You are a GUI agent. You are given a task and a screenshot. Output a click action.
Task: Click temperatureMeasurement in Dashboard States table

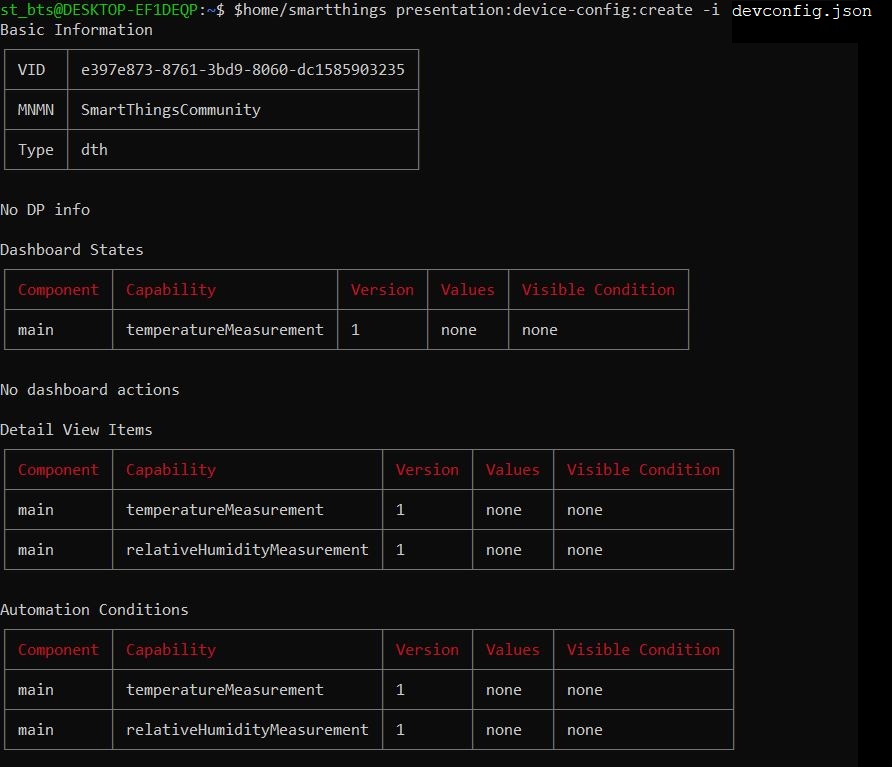click(x=225, y=329)
